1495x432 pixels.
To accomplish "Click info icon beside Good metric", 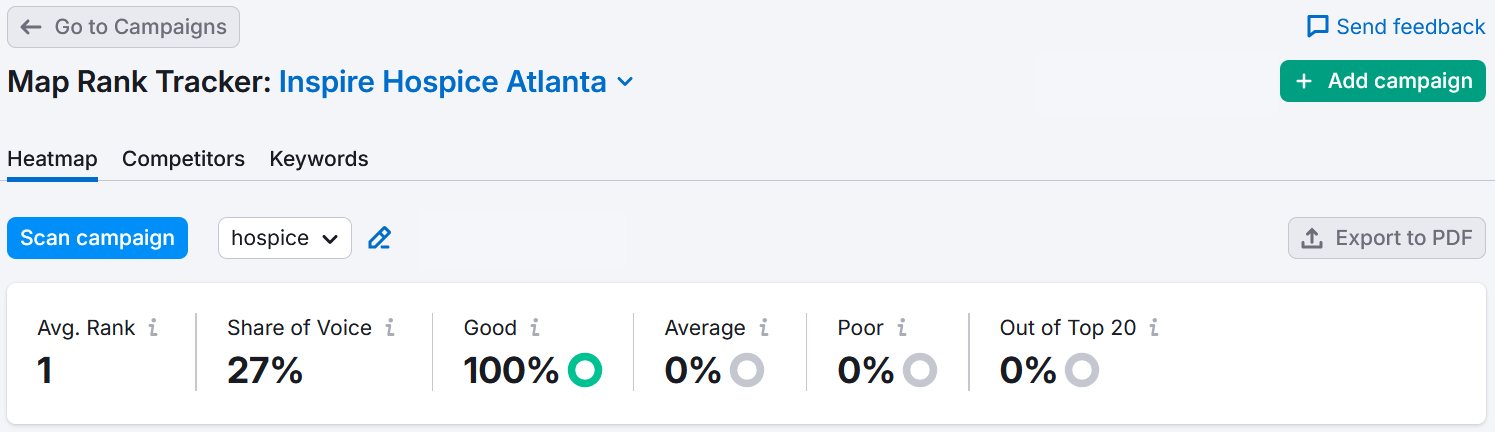I will pyautogui.click(x=535, y=327).
